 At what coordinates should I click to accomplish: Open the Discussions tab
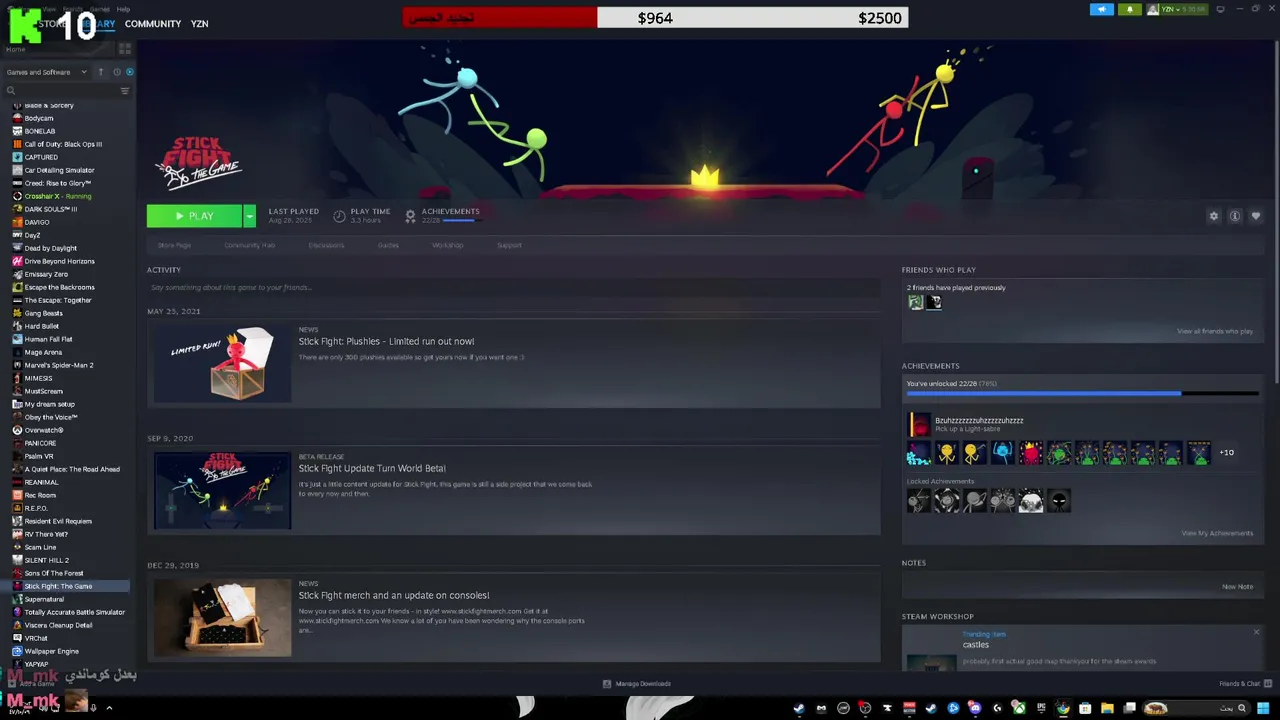pyautogui.click(x=326, y=245)
